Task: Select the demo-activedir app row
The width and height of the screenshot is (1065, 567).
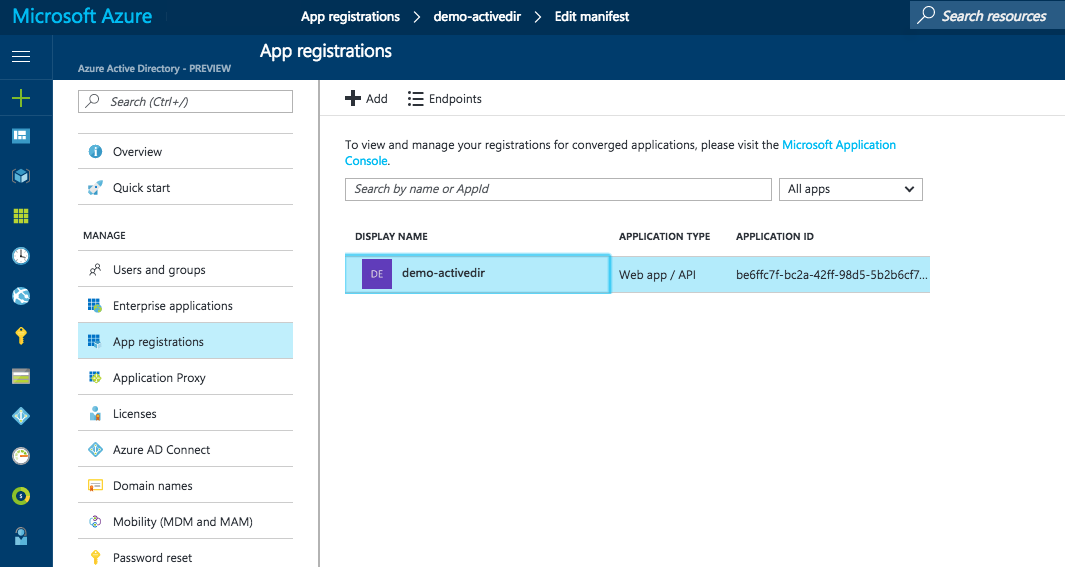Action: point(637,274)
